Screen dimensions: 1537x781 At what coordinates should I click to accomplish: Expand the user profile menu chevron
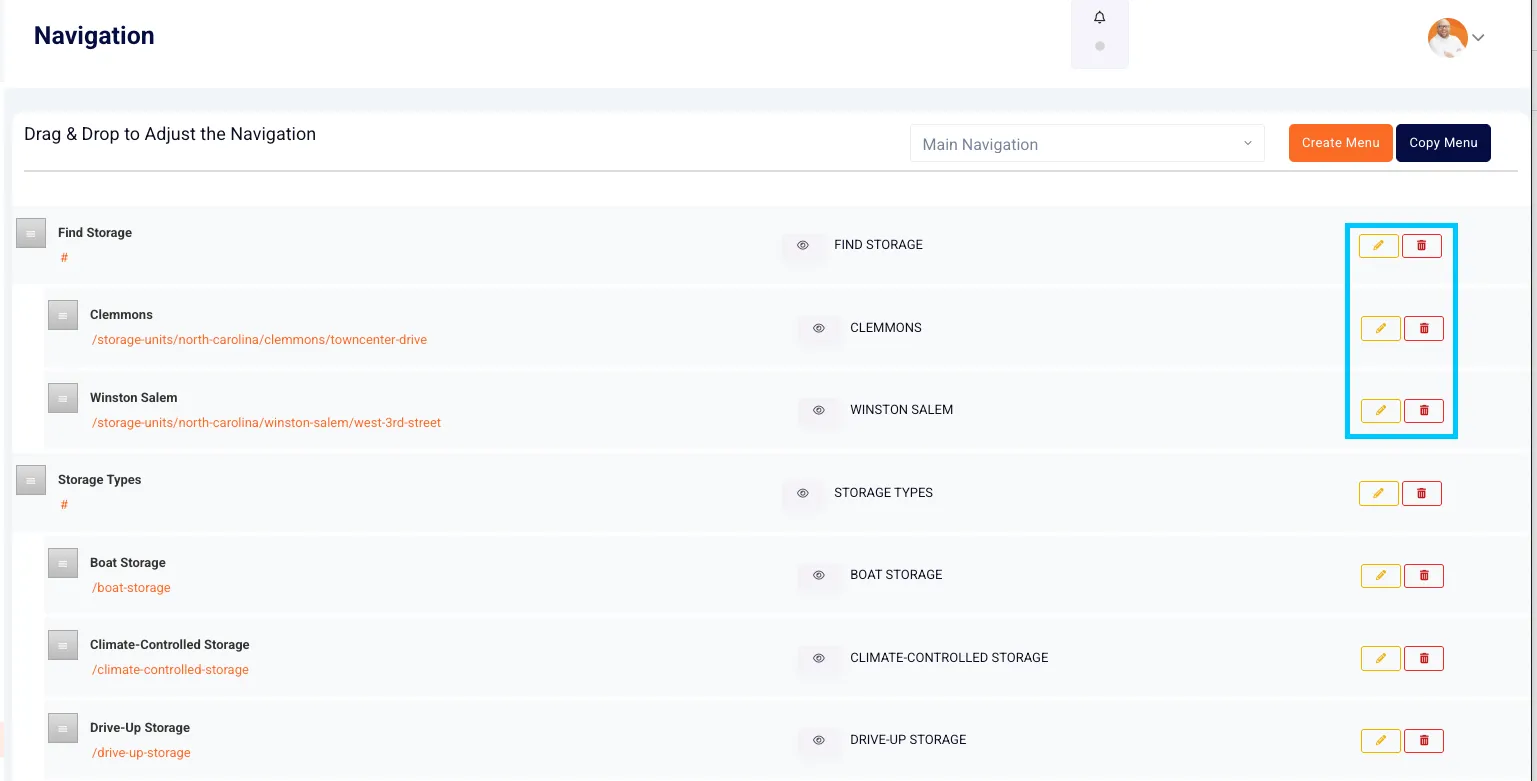pos(1478,38)
